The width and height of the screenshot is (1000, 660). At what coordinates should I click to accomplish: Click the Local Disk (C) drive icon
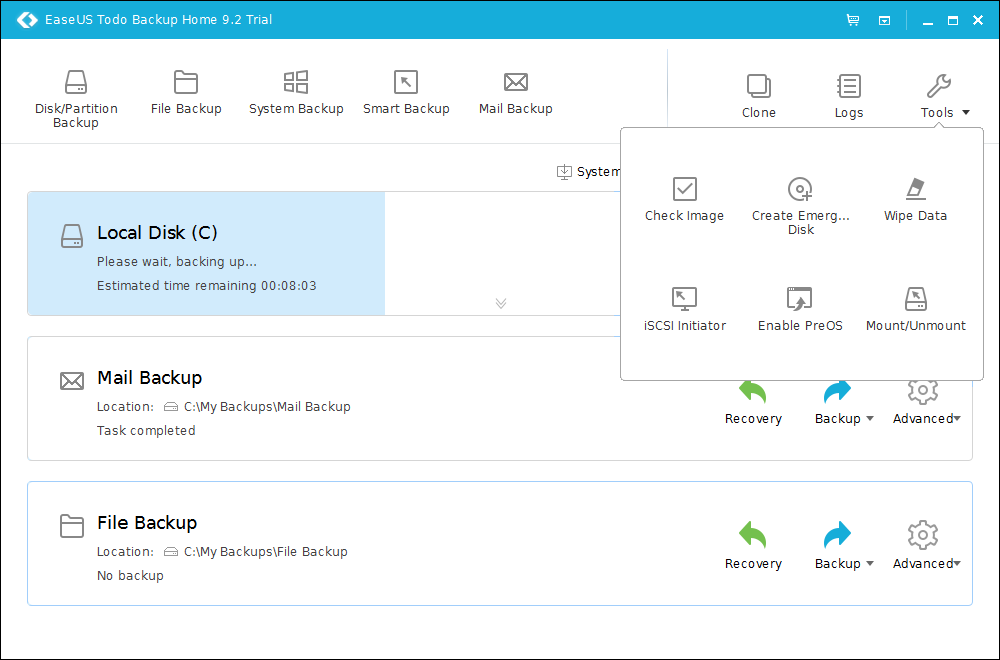71,236
